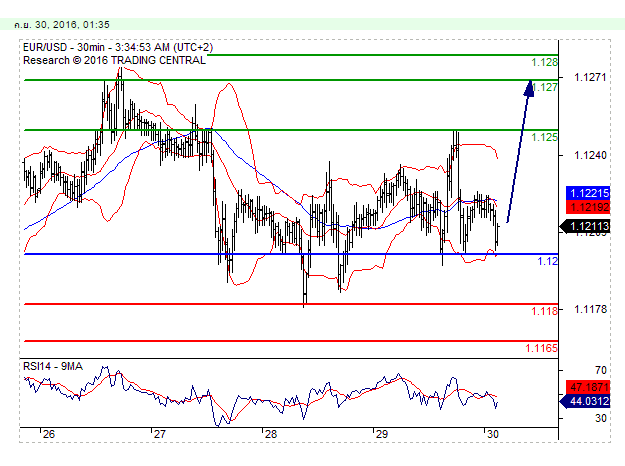
Task: Click the RSI14 - 9MA indicator label
Action: (53, 366)
